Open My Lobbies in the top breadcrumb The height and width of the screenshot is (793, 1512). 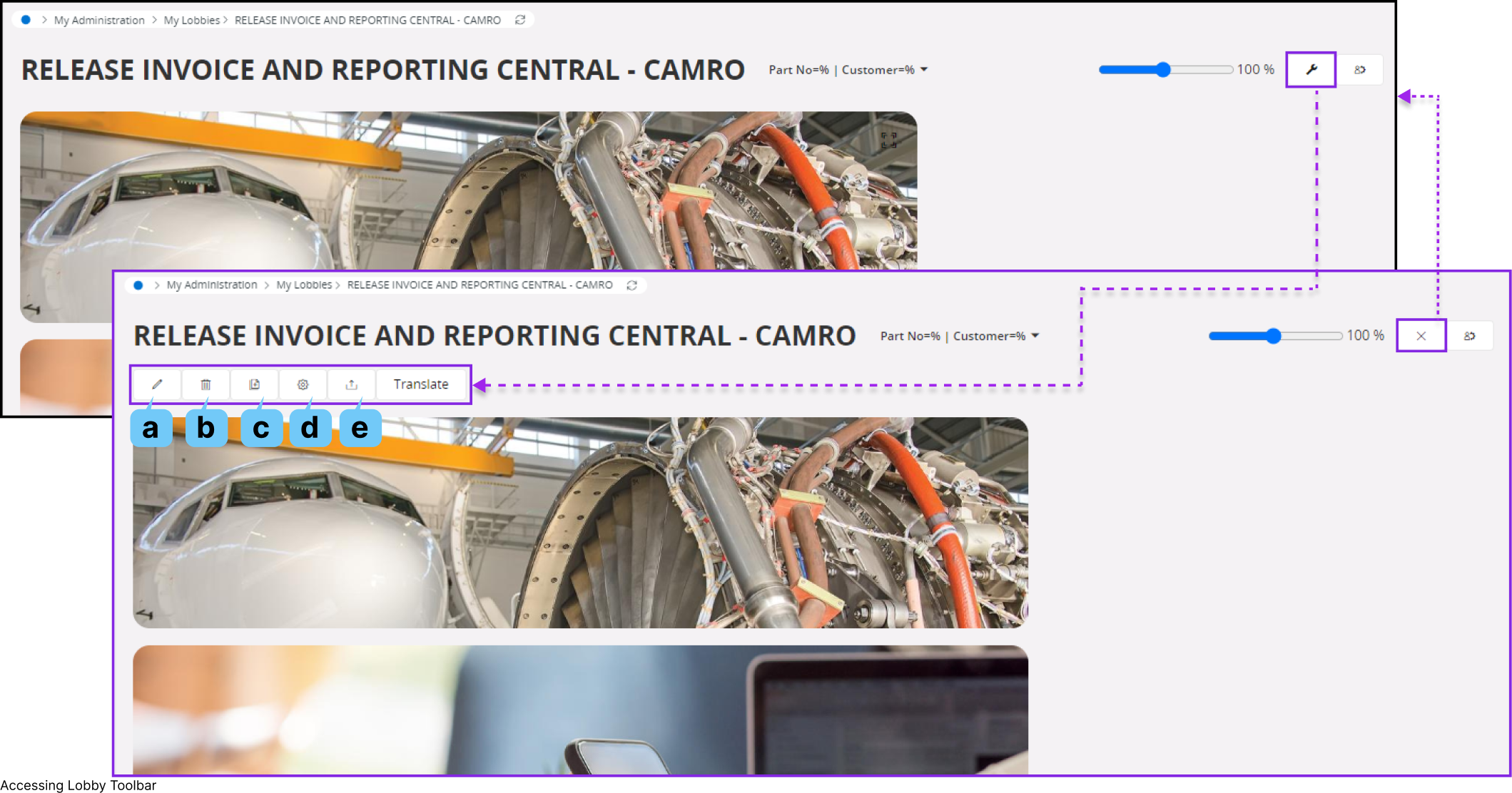point(191,20)
